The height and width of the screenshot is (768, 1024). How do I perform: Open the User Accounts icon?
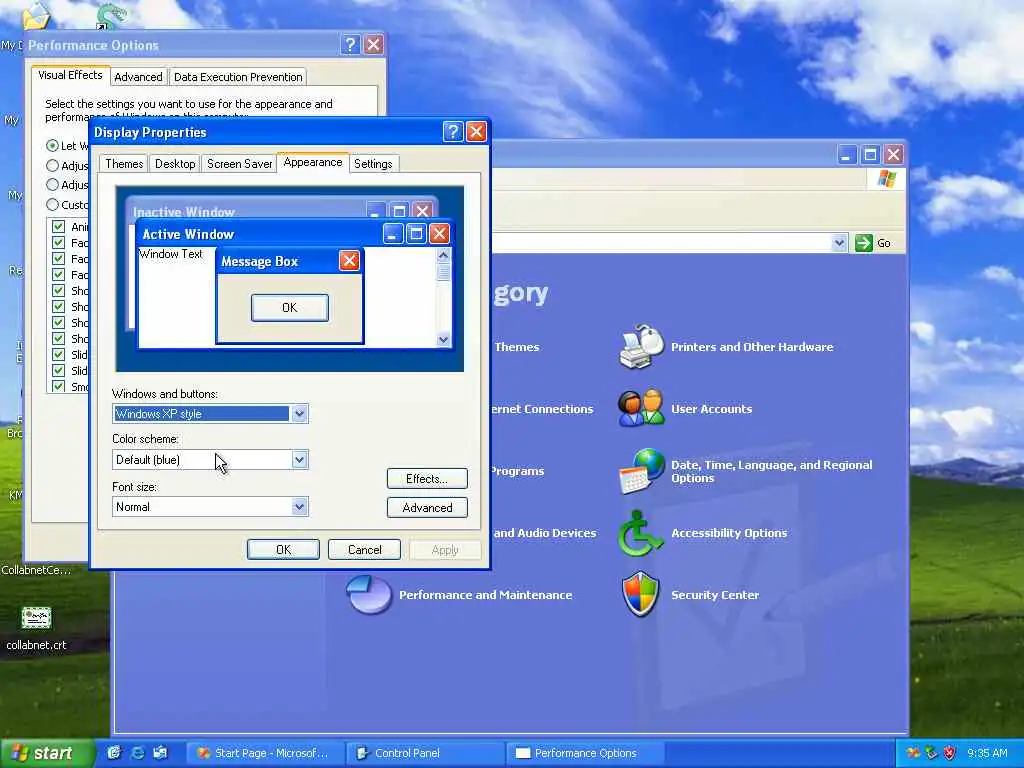(641, 408)
